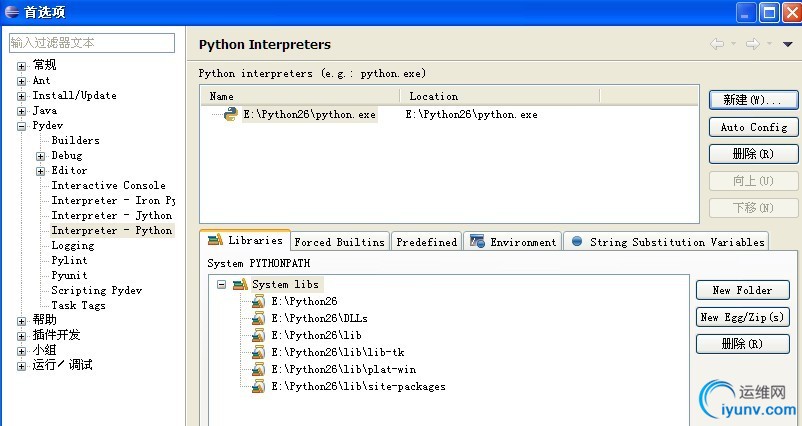The height and width of the screenshot is (426, 802).
Task: Click the E:\Python26\lib\lib-tk library icon
Action: click(x=259, y=352)
